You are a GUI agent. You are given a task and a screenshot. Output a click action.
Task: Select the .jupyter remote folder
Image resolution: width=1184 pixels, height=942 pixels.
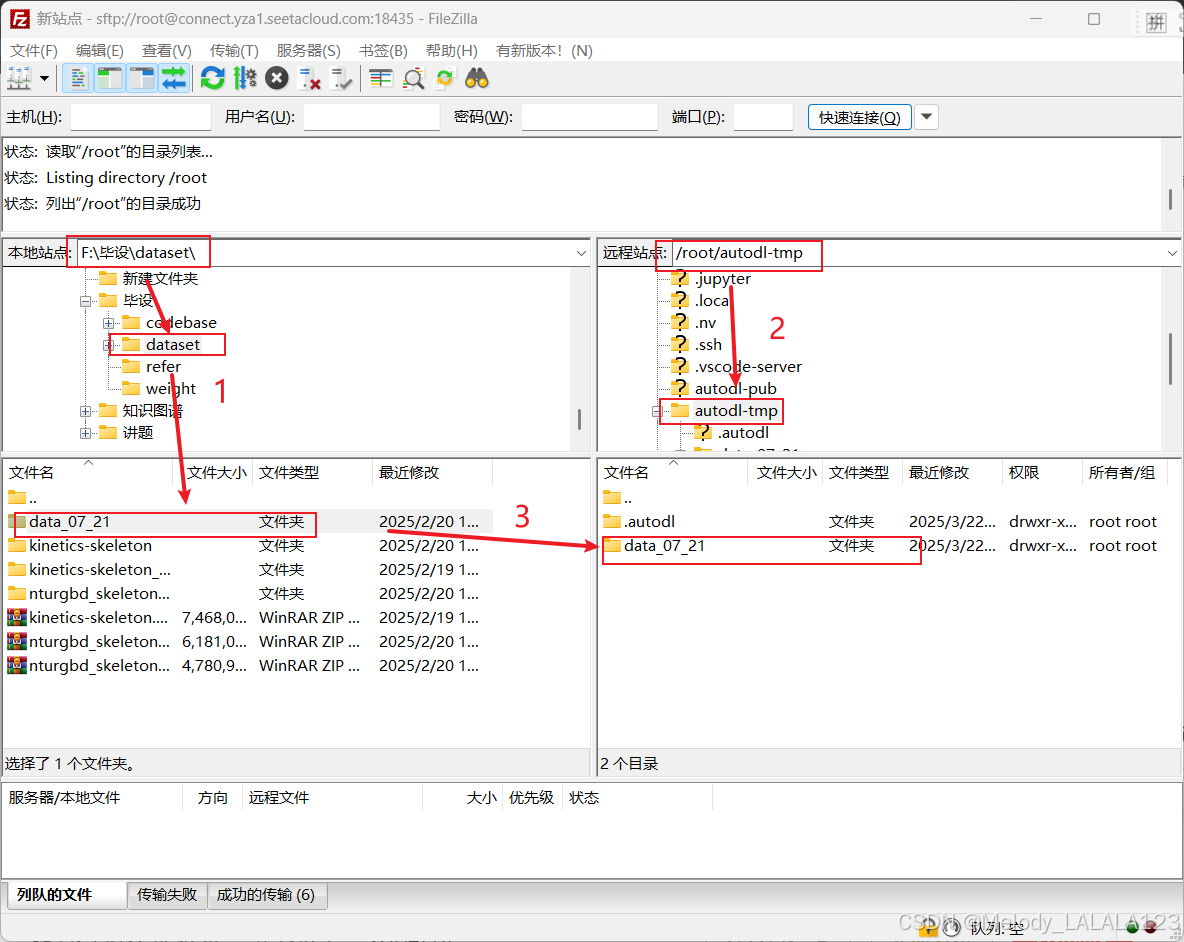(722, 279)
